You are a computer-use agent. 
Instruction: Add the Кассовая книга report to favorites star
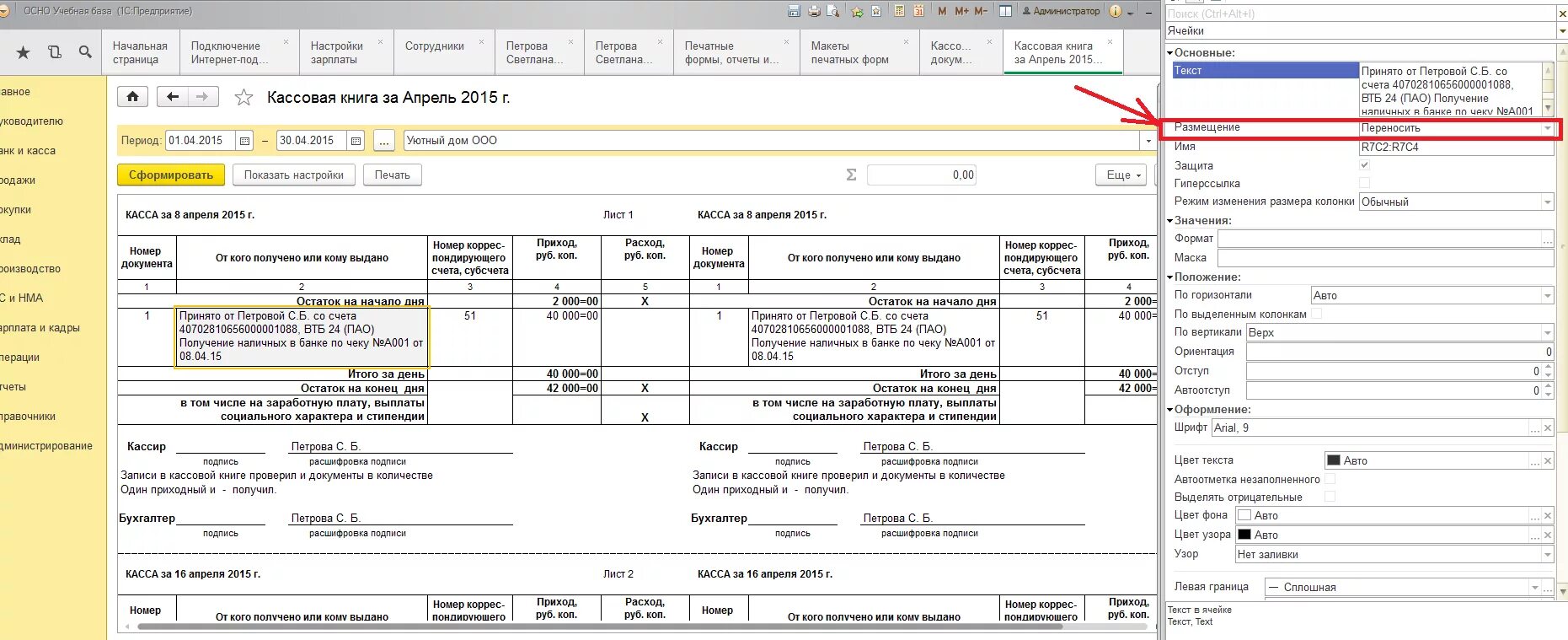tap(243, 98)
